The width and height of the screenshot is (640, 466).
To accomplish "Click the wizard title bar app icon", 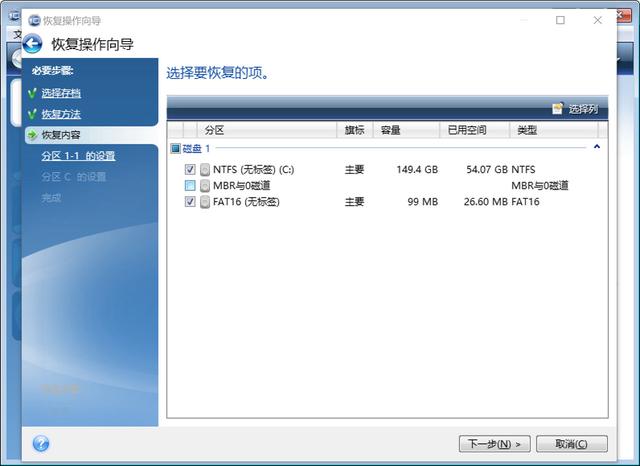I will 34,20.
